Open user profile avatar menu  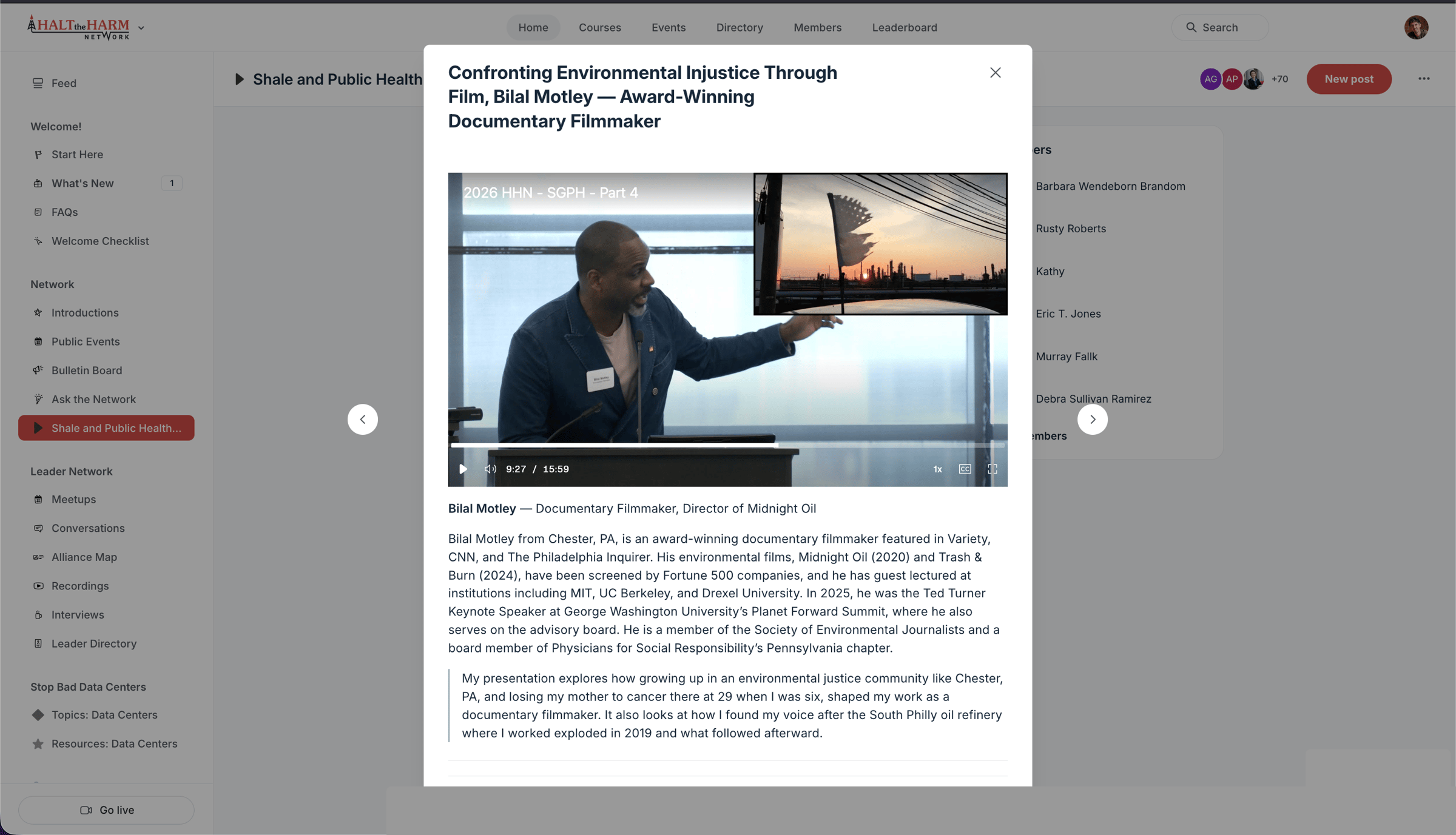point(1416,27)
